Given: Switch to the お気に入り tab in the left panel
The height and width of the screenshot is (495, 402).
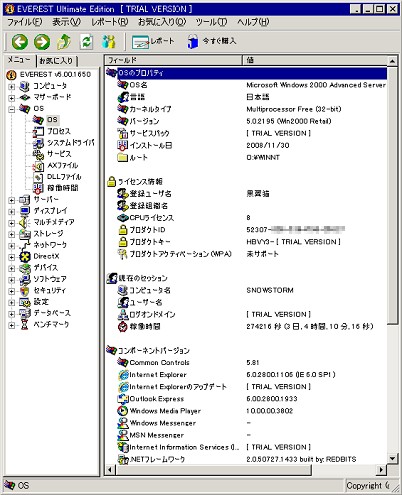Looking at the screenshot, I should click(x=57, y=61).
